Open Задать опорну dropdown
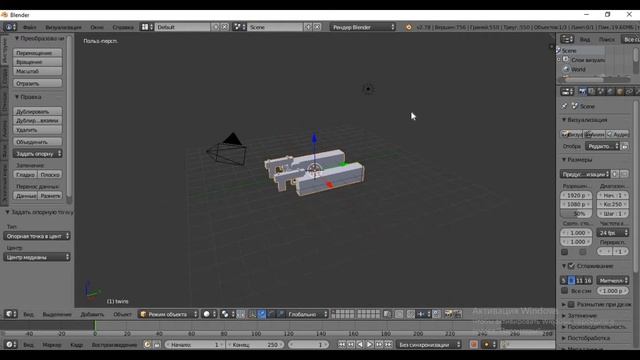The height and width of the screenshot is (360, 640). (37, 154)
